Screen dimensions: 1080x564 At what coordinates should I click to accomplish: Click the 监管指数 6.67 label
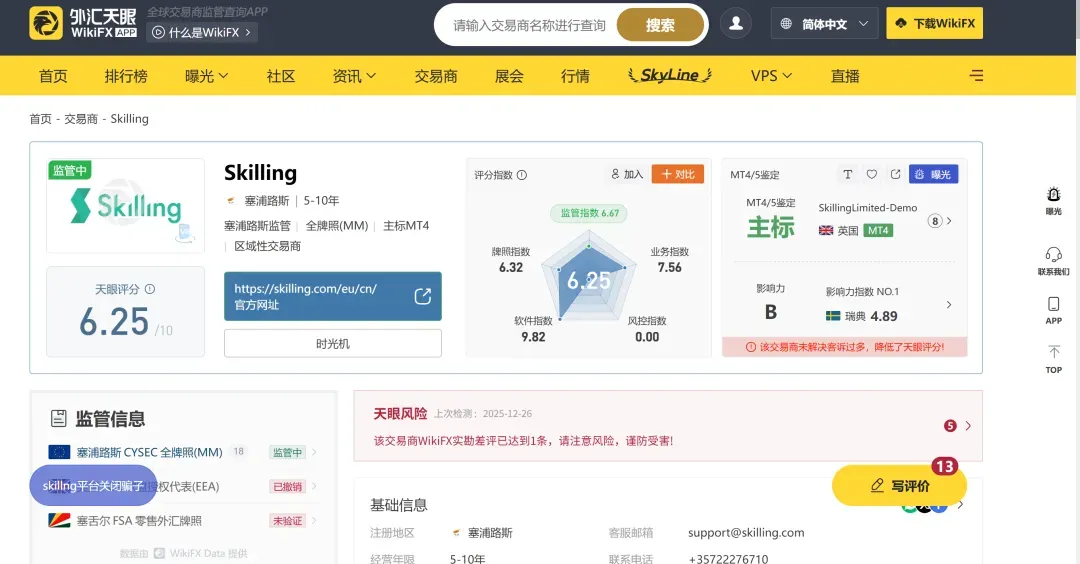pyautogui.click(x=589, y=213)
